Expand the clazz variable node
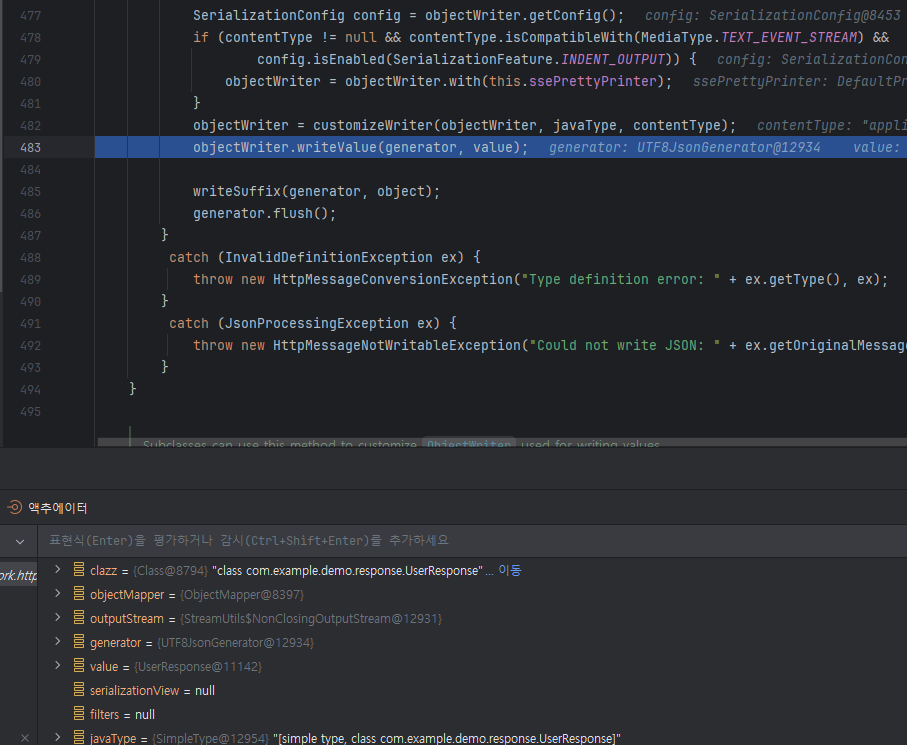This screenshot has height=745, width=907. 57,570
